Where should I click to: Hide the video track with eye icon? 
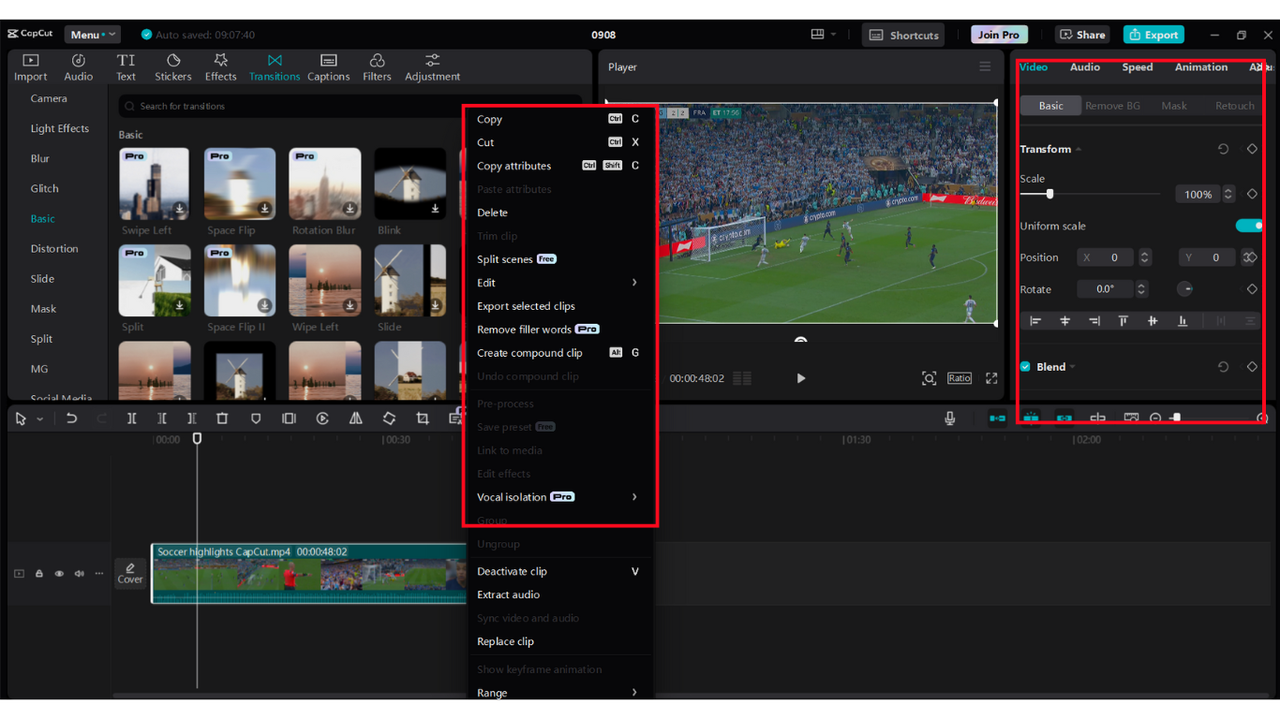click(59, 574)
